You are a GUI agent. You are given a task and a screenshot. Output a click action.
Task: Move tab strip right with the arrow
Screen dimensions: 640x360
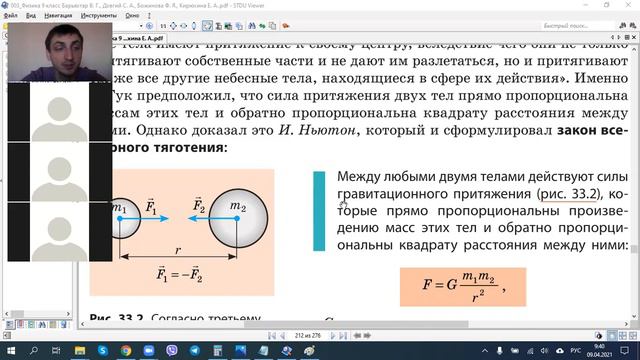point(619,37)
